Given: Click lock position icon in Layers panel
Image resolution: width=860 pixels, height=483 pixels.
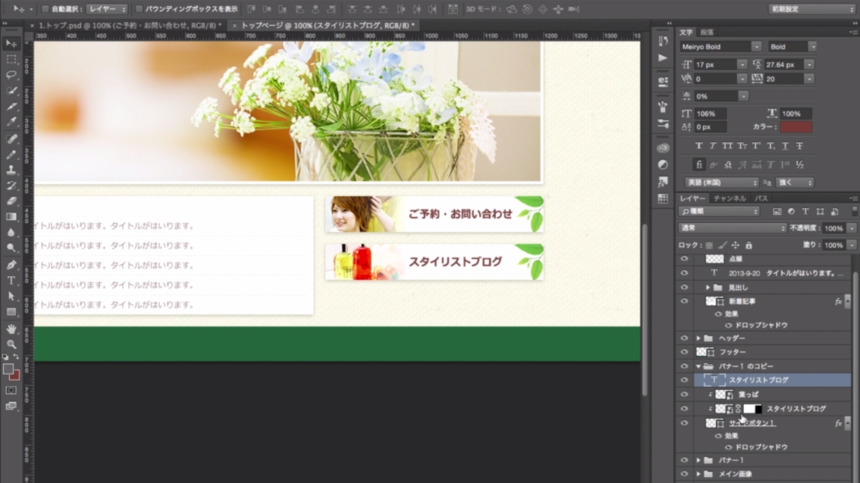Looking at the screenshot, I should point(735,245).
